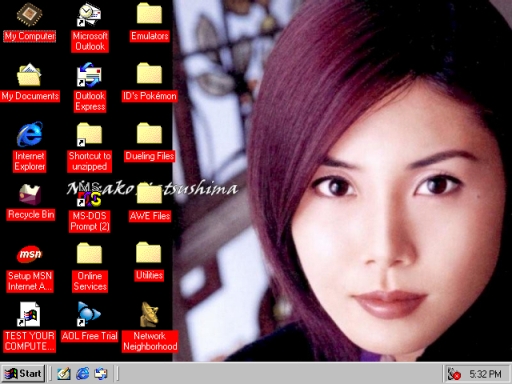Launch the quick launch notepad-and-pencil icon
The image size is (512, 384).
point(64,374)
